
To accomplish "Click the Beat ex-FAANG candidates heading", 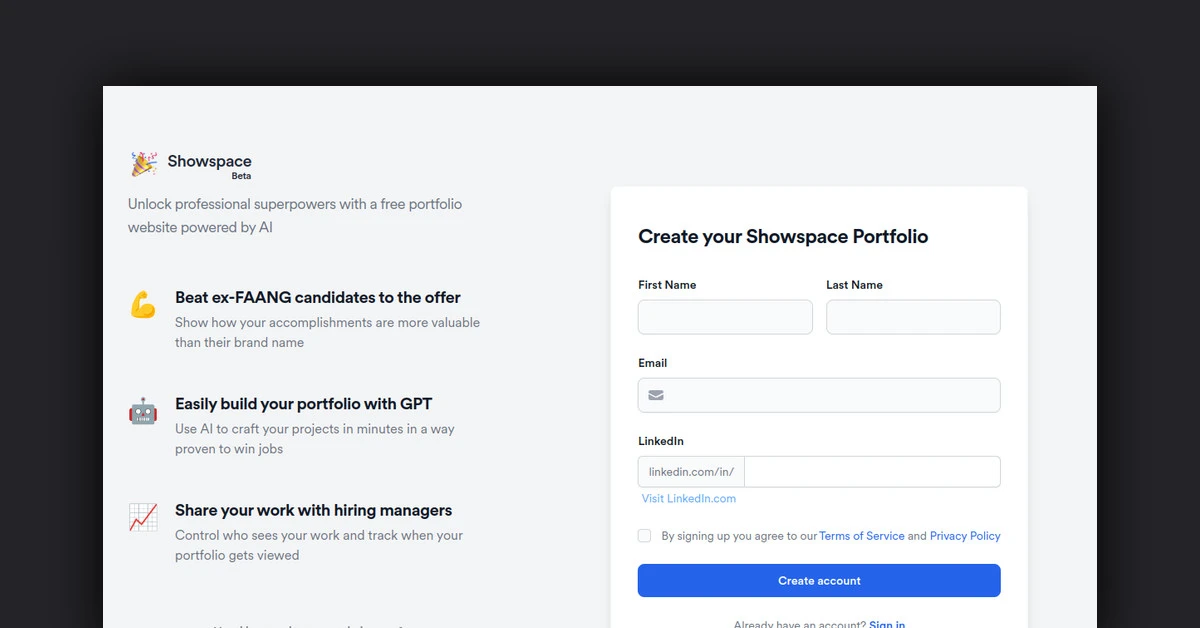I will (x=318, y=297).
